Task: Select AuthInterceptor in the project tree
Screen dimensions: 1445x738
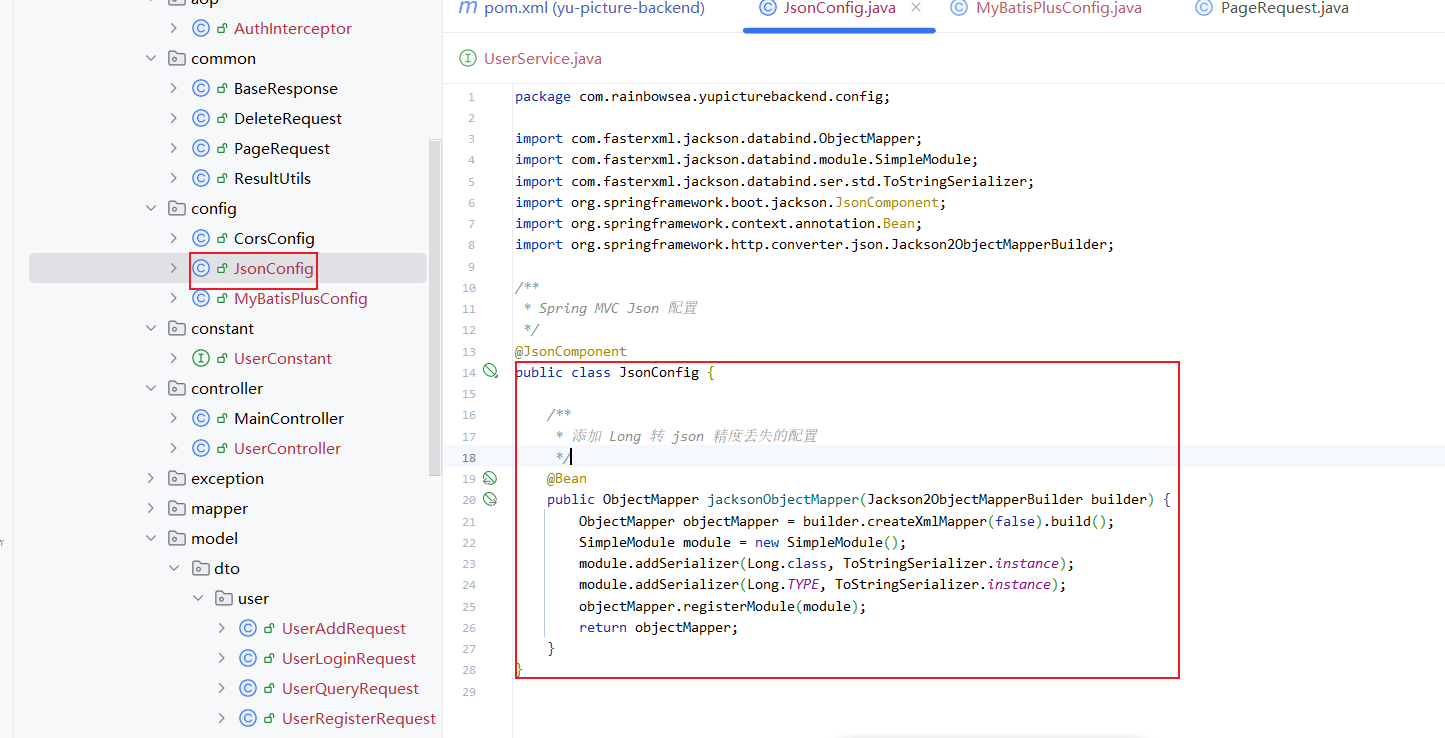Action: tap(292, 28)
